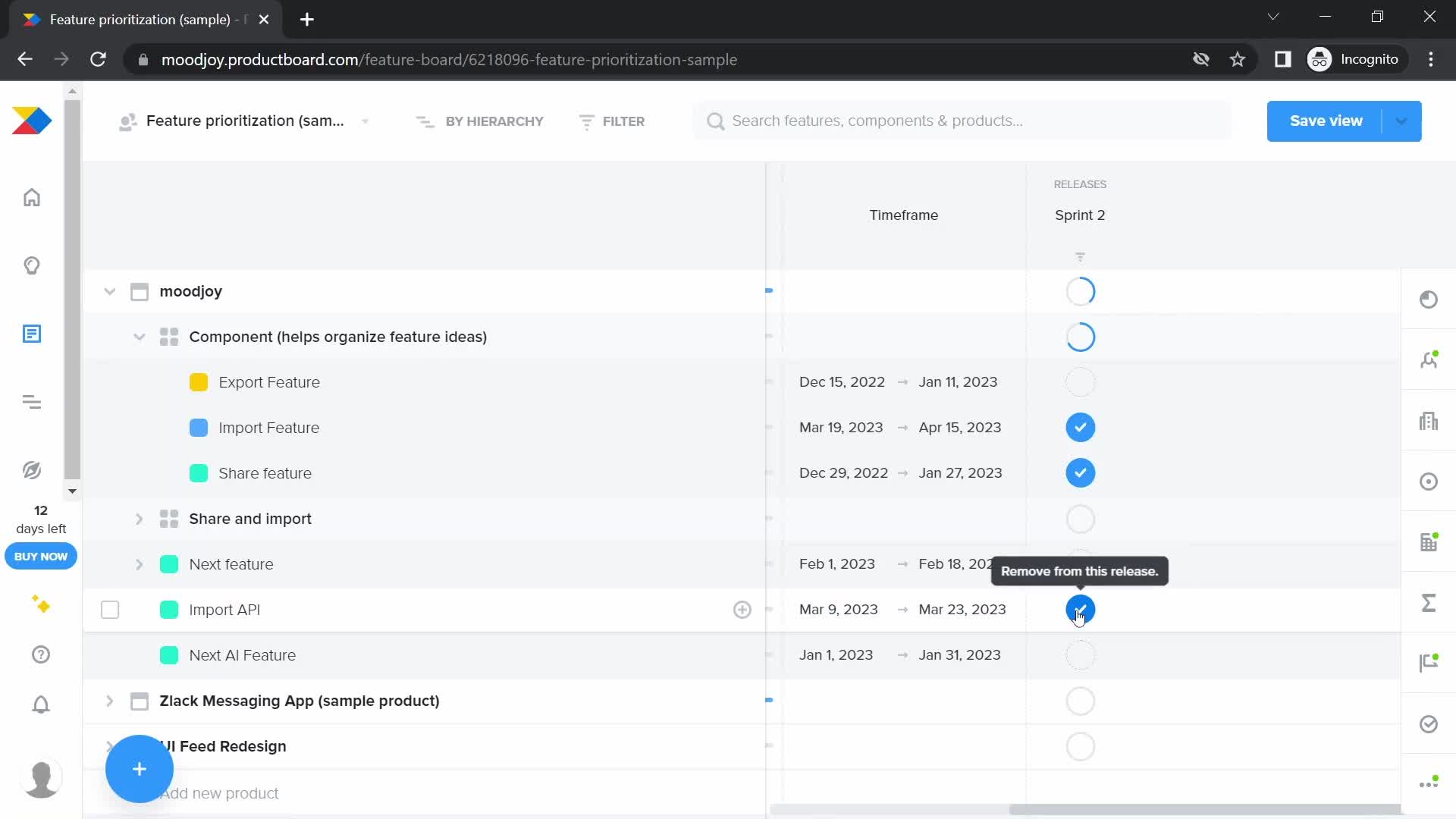The width and height of the screenshot is (1456, 819).
Task: Open the Portal compass sidebar icon
Action: pos(32,470)
